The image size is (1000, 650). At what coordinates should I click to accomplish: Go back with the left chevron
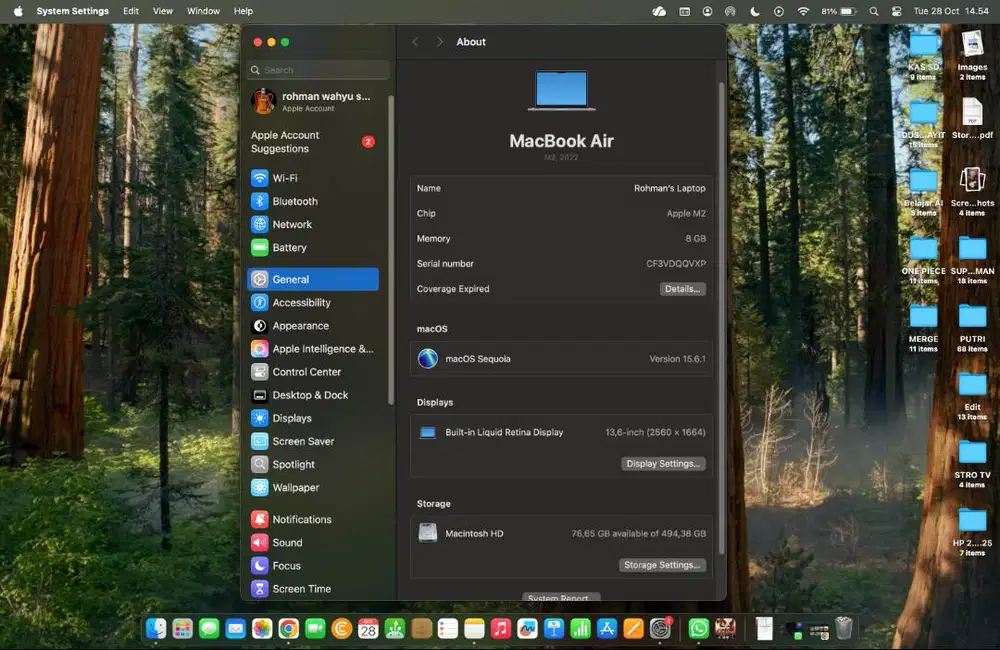416,41
